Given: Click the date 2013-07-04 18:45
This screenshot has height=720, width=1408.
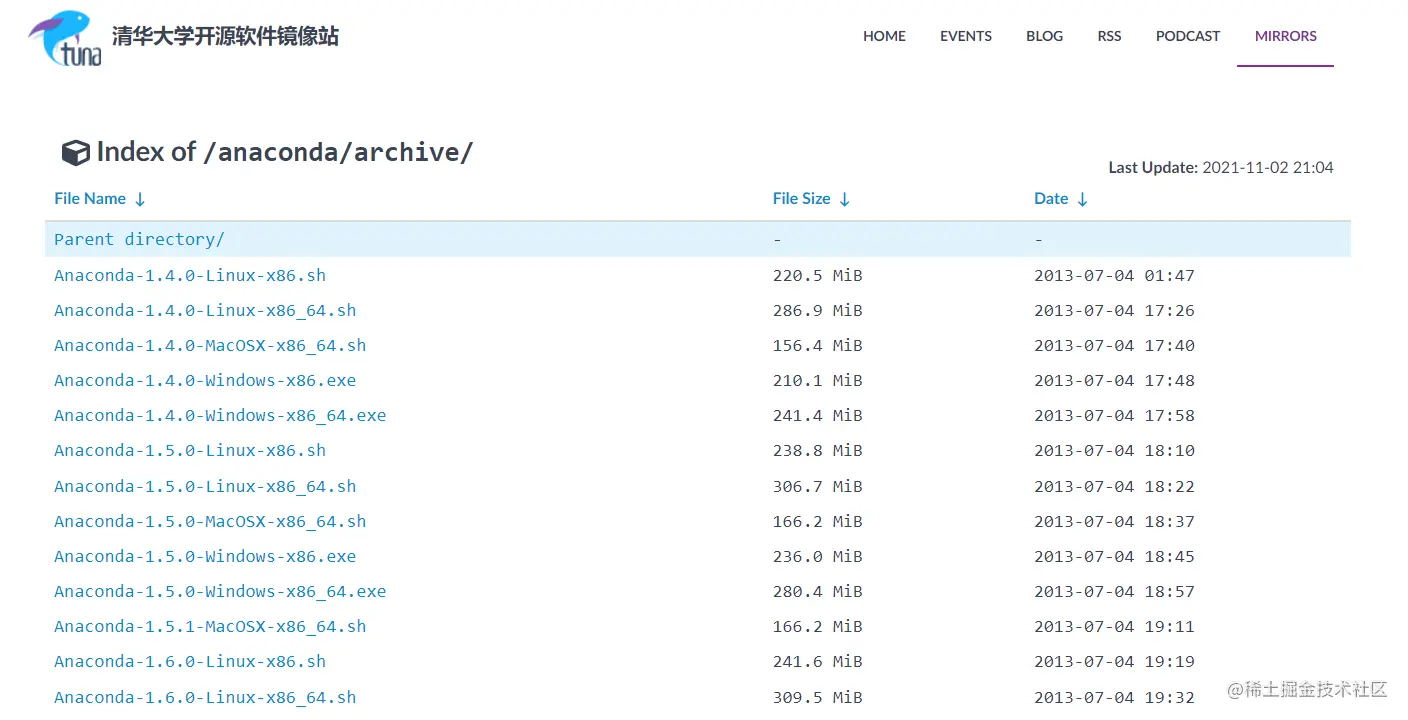Looking at the screenshot, I should click(x=1114, y=556).
